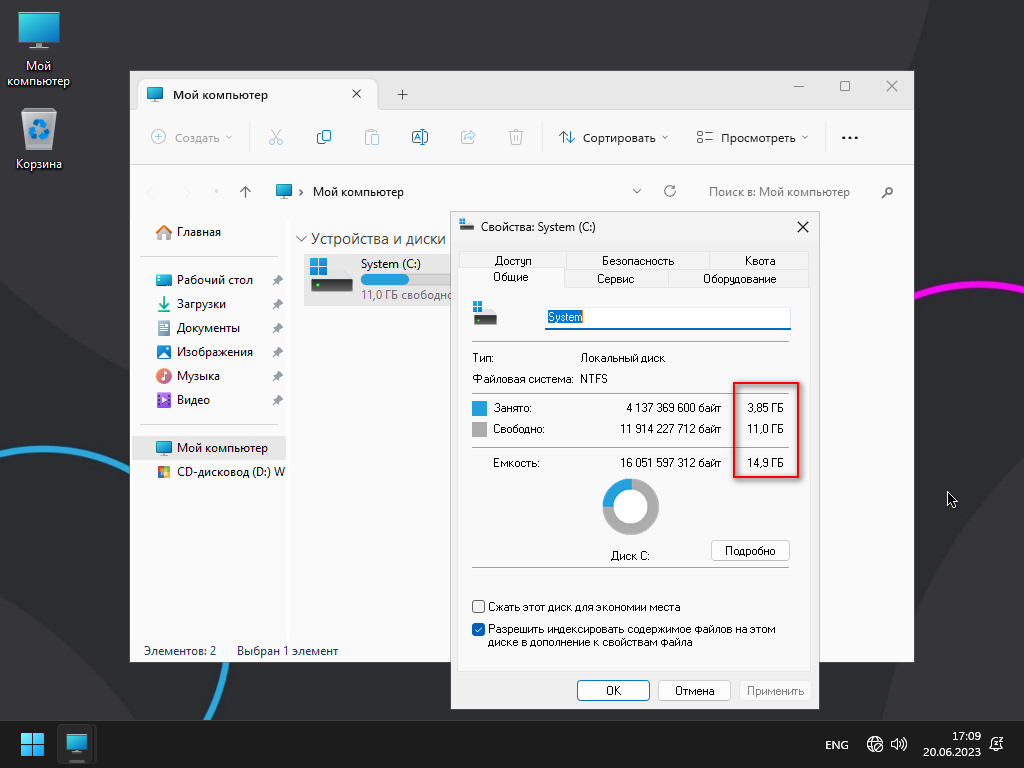Viewport: 1024px width, 768px height.
Task: Click the System (C:) usage bar
Action: click(406, 280)
